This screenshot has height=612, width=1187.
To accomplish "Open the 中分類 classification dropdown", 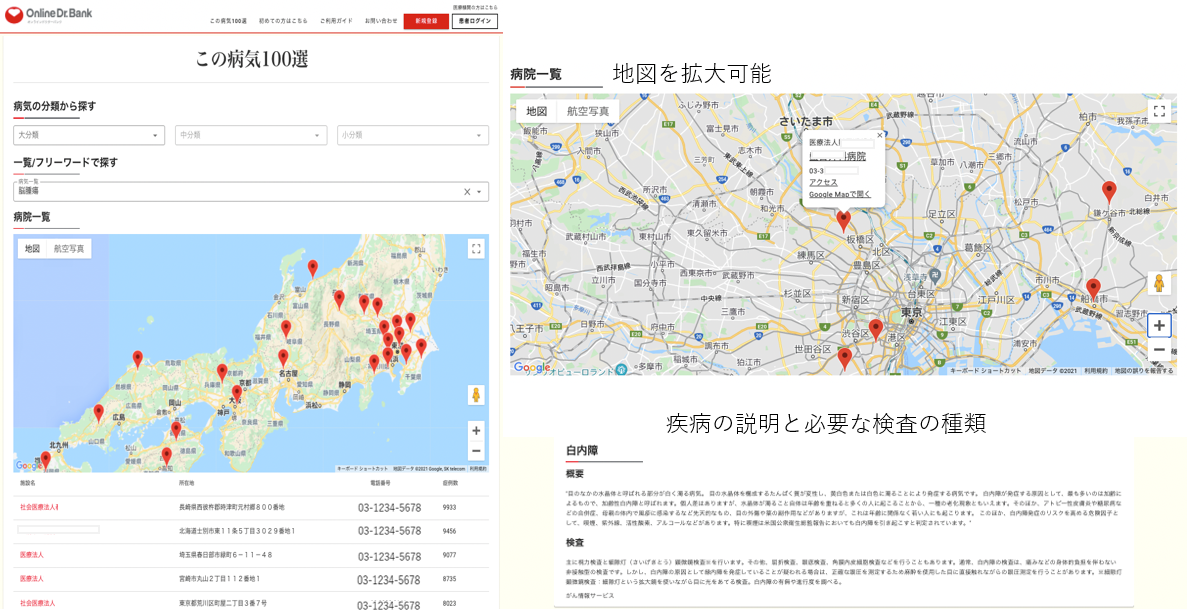I will 250,134.
